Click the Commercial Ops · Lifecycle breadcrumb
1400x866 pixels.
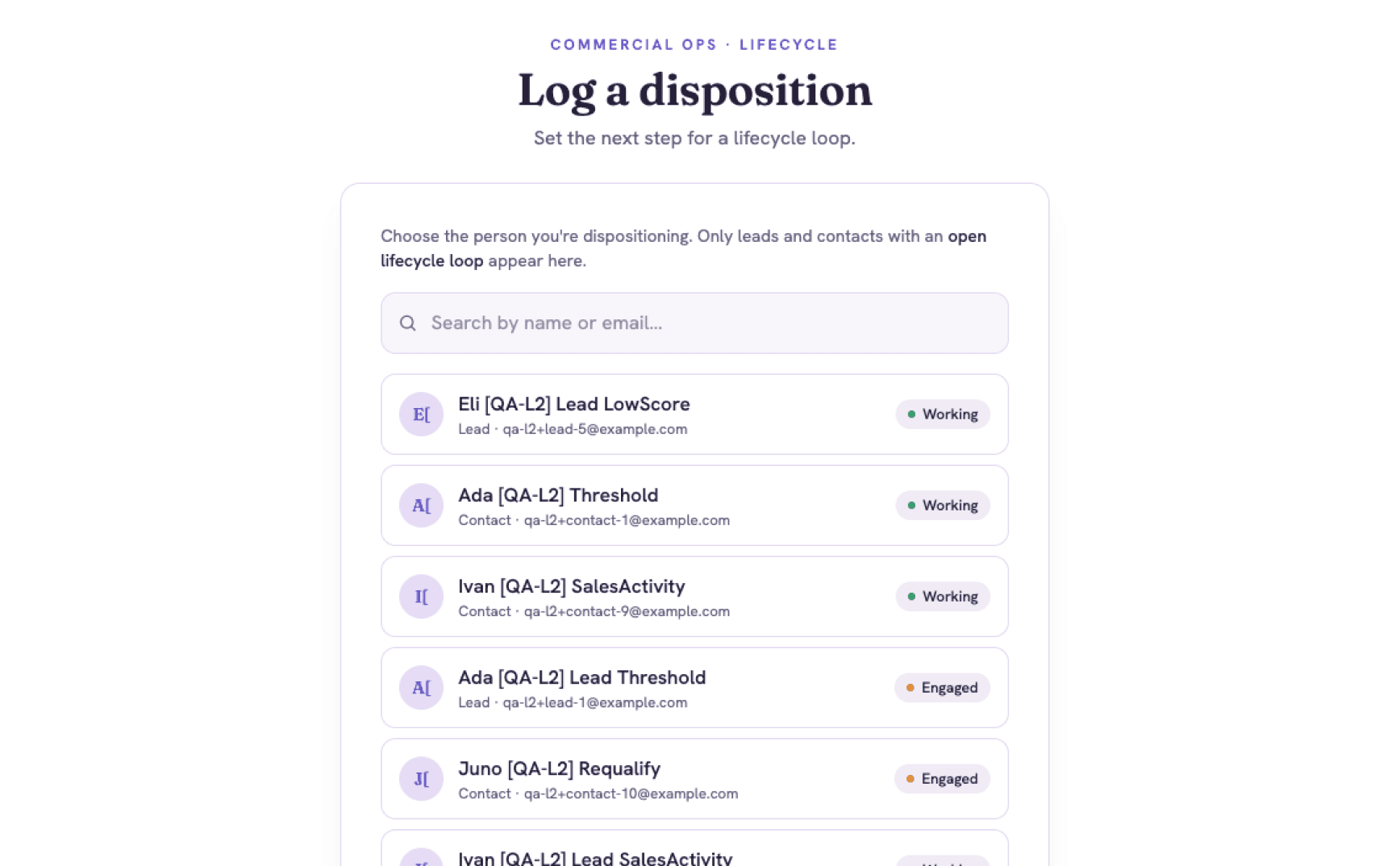(694, 44)
